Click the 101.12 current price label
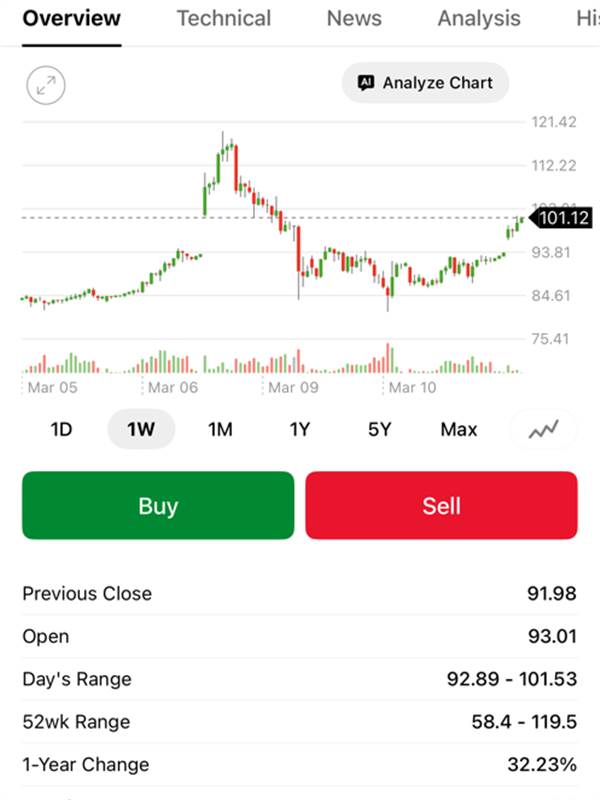Image resolution: width=600 pixels, height=800 pixels. point(562,218)
